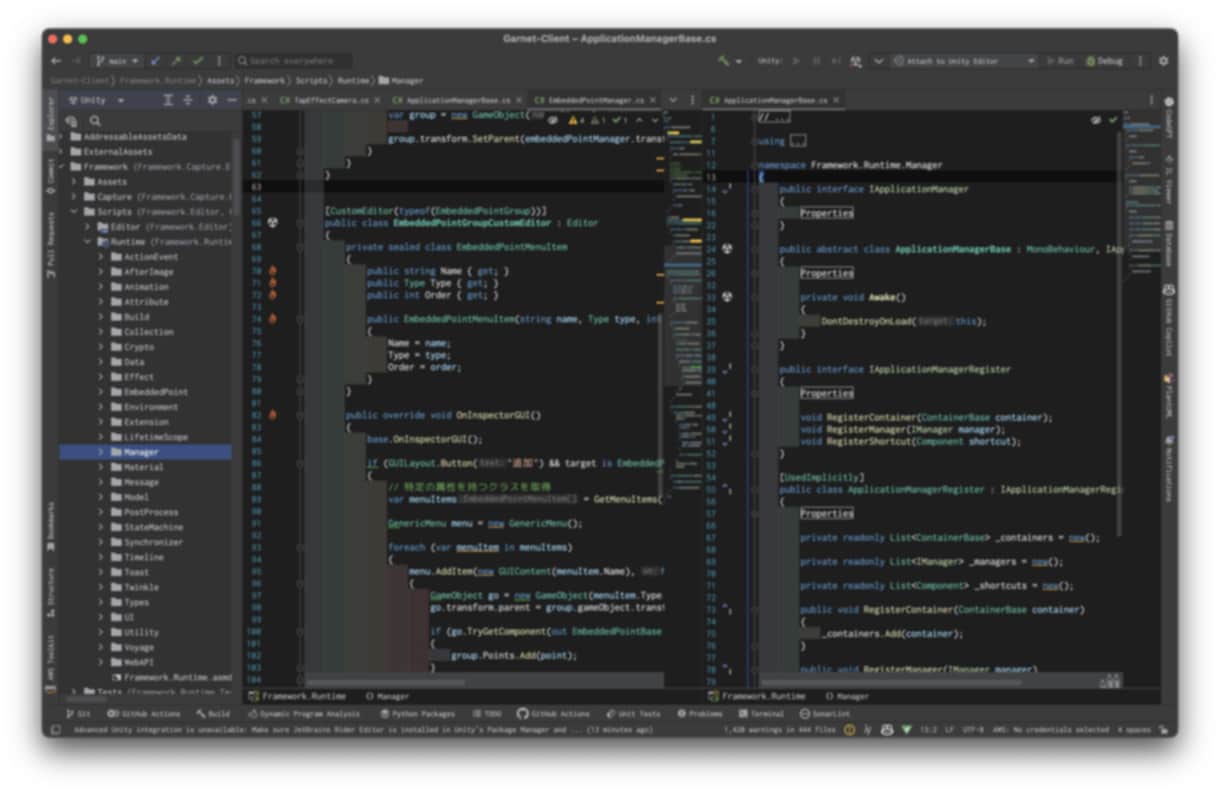The width and height of the screenshot is (1220, 793).
Task: Expand the folded Properties region in IApplicationManager
Action: point(826,213)
